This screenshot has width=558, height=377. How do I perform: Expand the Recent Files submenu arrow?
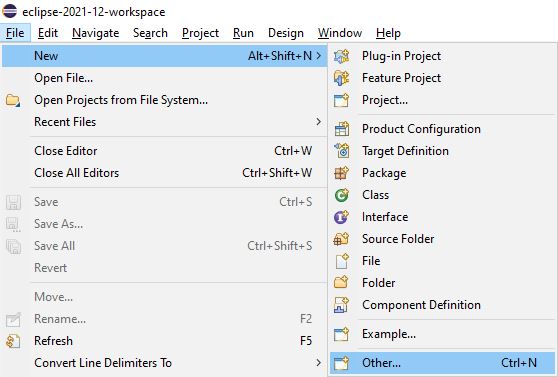pyautogui.click(x=319, y=122)
